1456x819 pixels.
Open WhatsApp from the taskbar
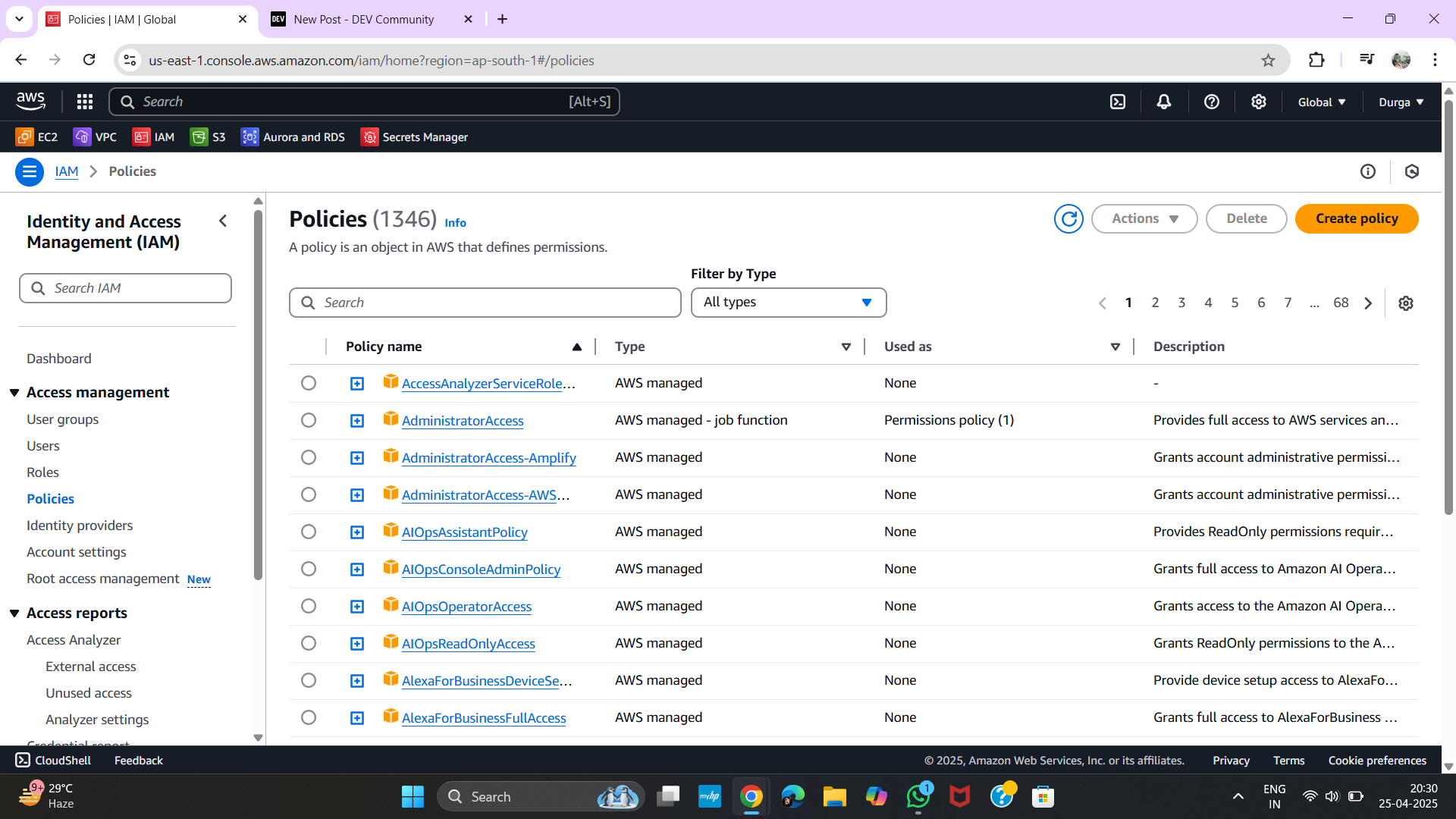pyautogui.click(x=918, y=797)
